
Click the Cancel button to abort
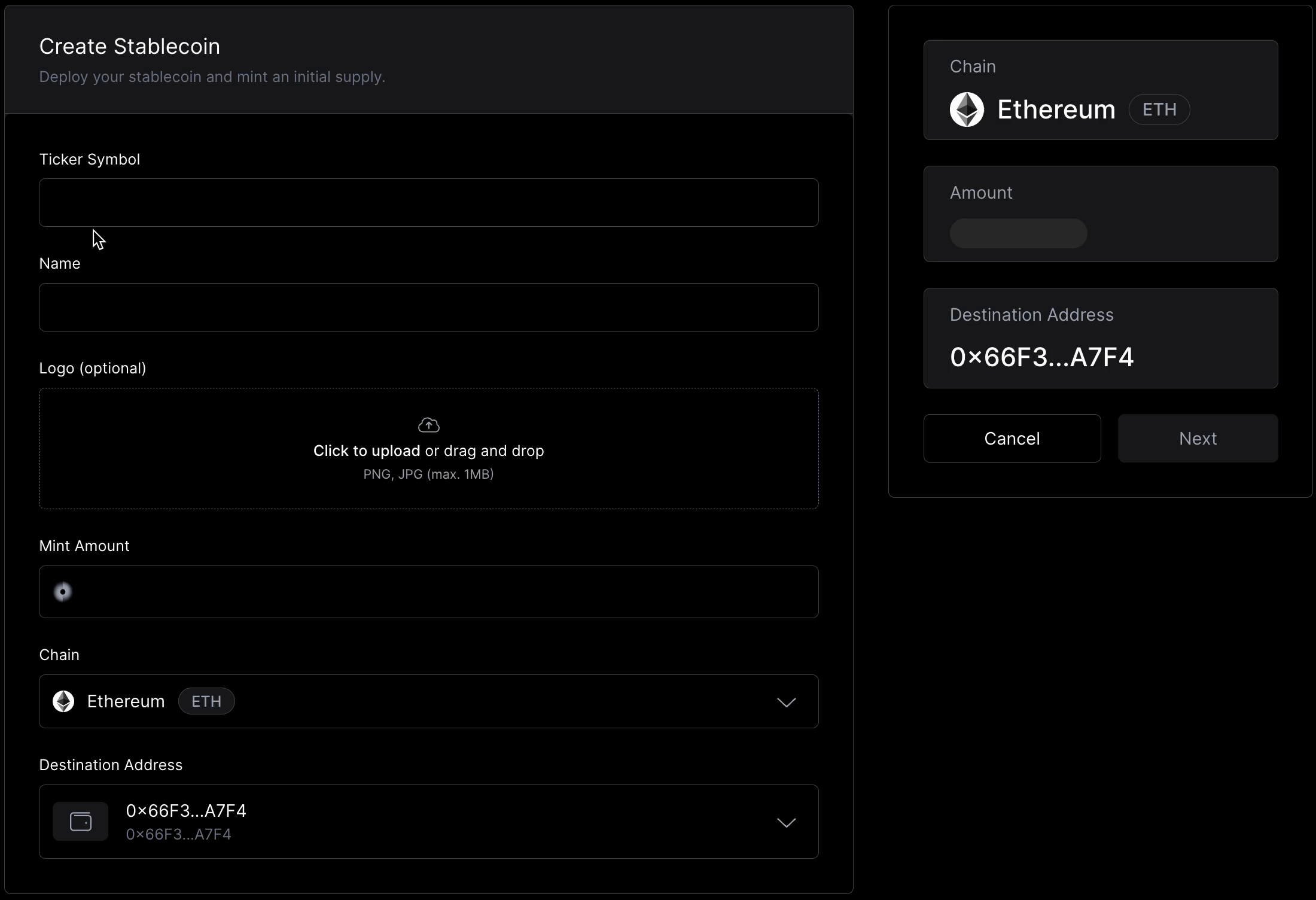pos(1012,438)
